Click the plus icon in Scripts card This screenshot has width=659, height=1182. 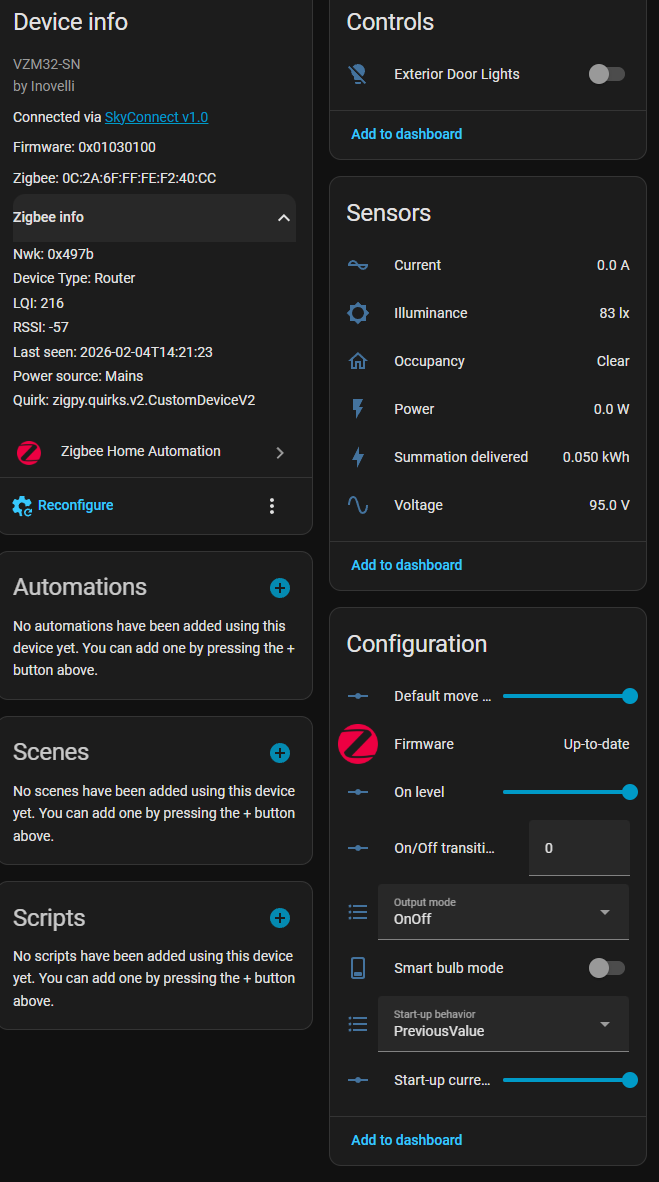pos(280,918)
